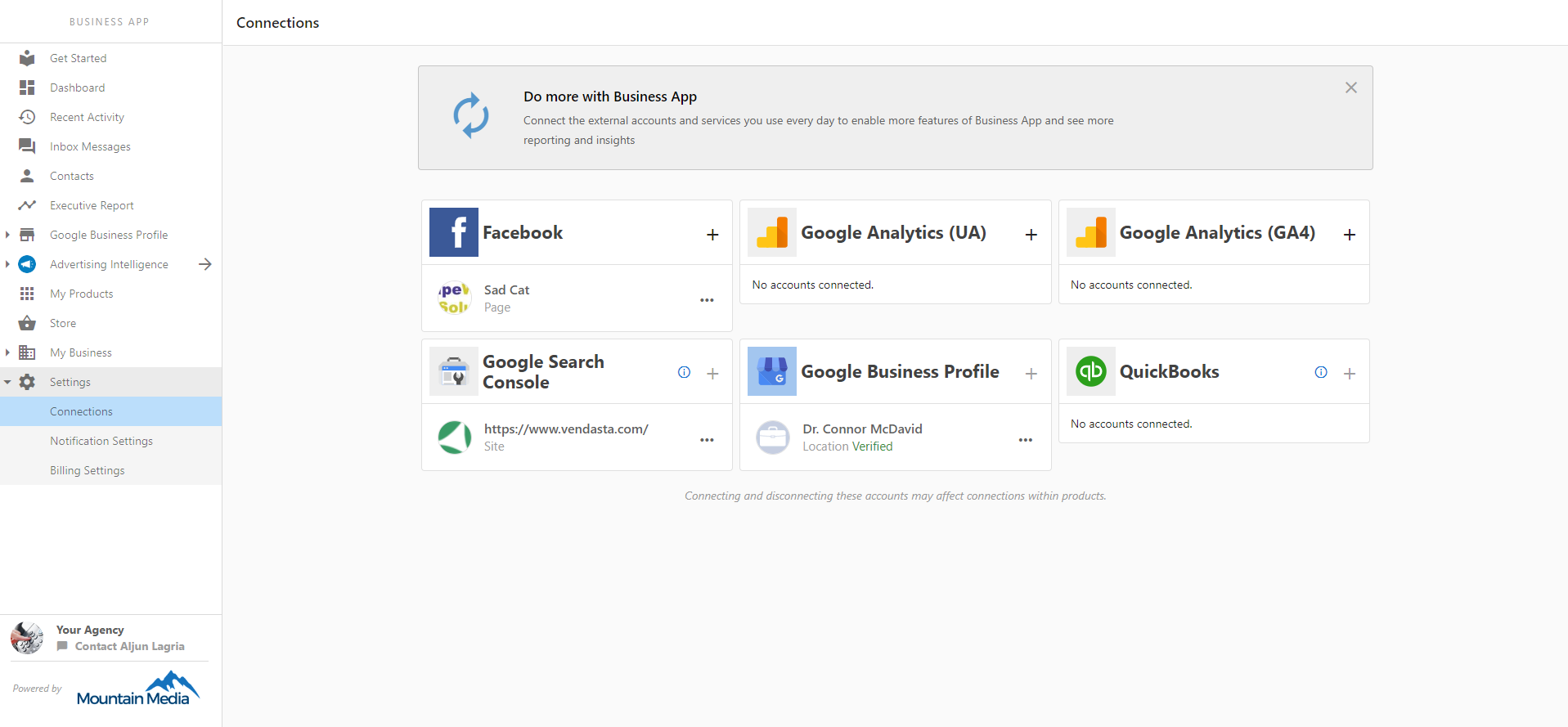Click the QuickBooks logo icon
The height and width of the screenshot is (727, 1568).
[1091, 371]
